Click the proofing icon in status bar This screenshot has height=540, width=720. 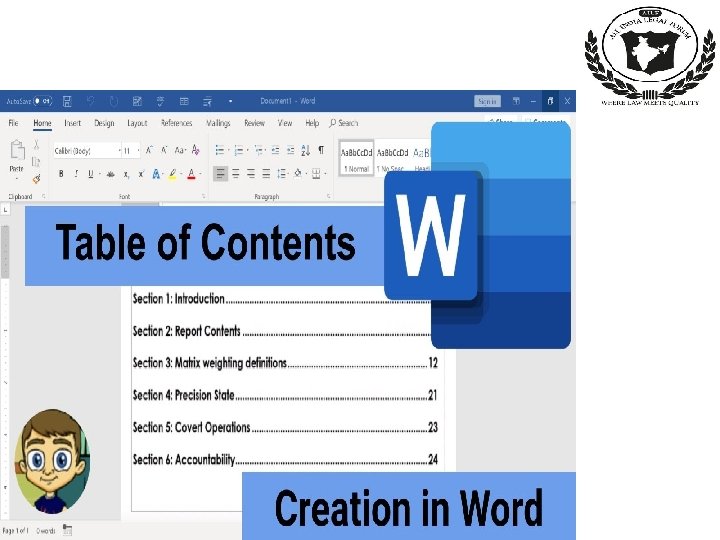pyautogui.click(x=68, y=530)
